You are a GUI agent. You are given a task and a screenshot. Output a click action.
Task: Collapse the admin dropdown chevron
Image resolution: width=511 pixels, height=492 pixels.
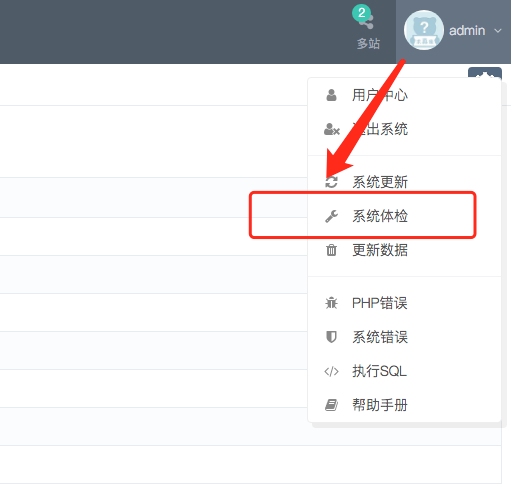coord(498,31)
